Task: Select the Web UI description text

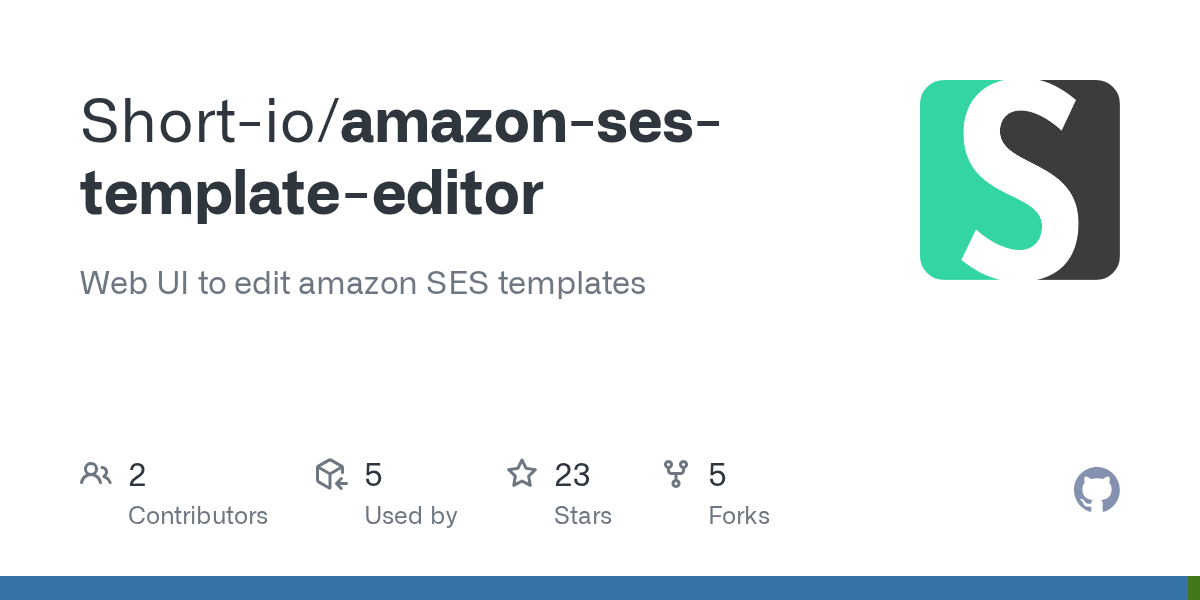Action: (362, 283)
